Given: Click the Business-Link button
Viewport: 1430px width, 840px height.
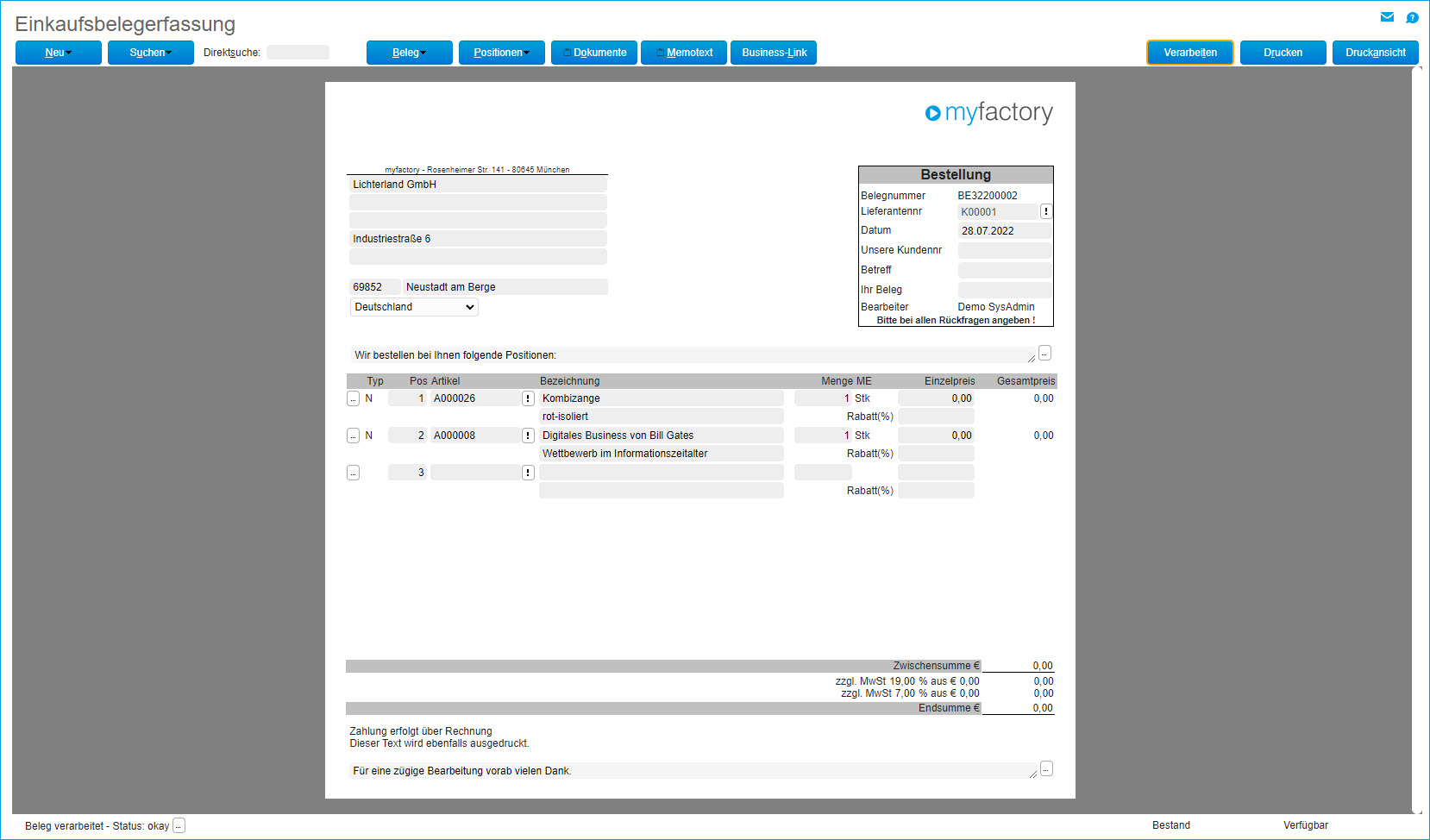Looking at the screenshot, I should pyautogui.click(x=774, y=53).
